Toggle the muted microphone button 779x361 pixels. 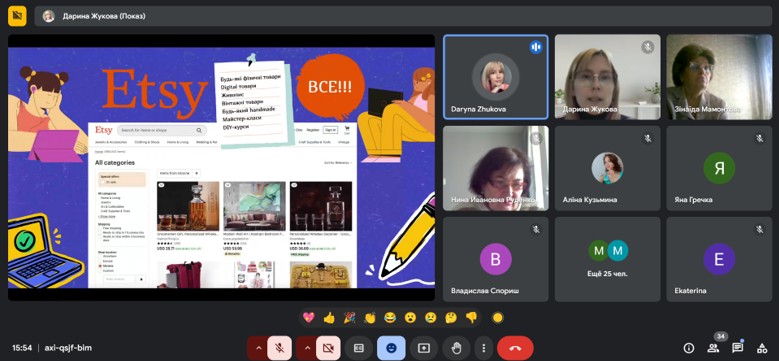279,348
